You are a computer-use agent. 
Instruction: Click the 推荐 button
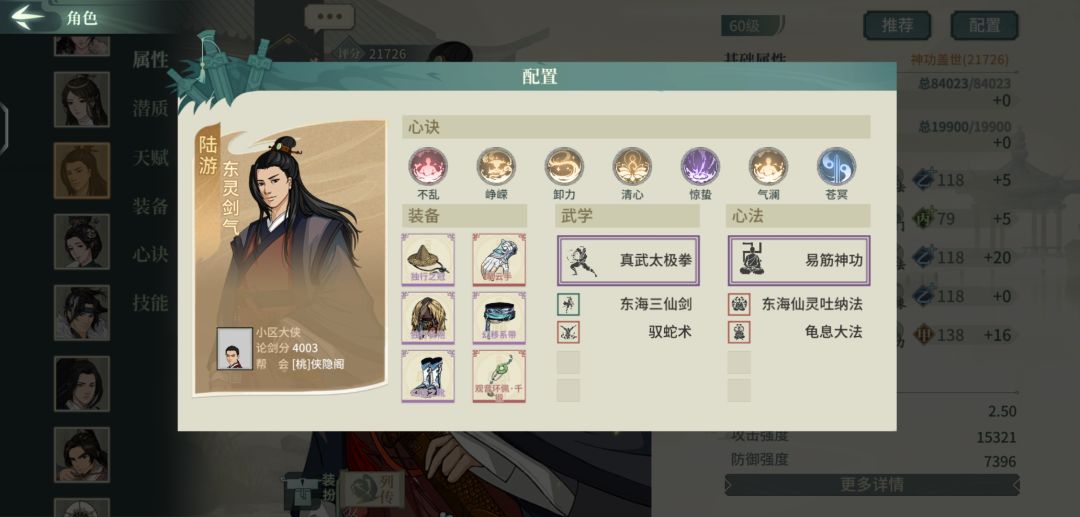pyautogui.click(x=897, y=25)
